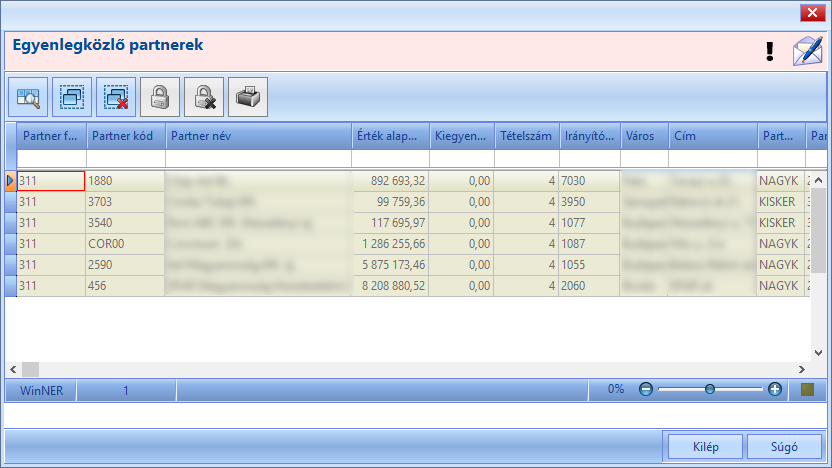Open the search grid magnifier tool
The width and height of the screenshot is (832, 468).
[28, 97]
